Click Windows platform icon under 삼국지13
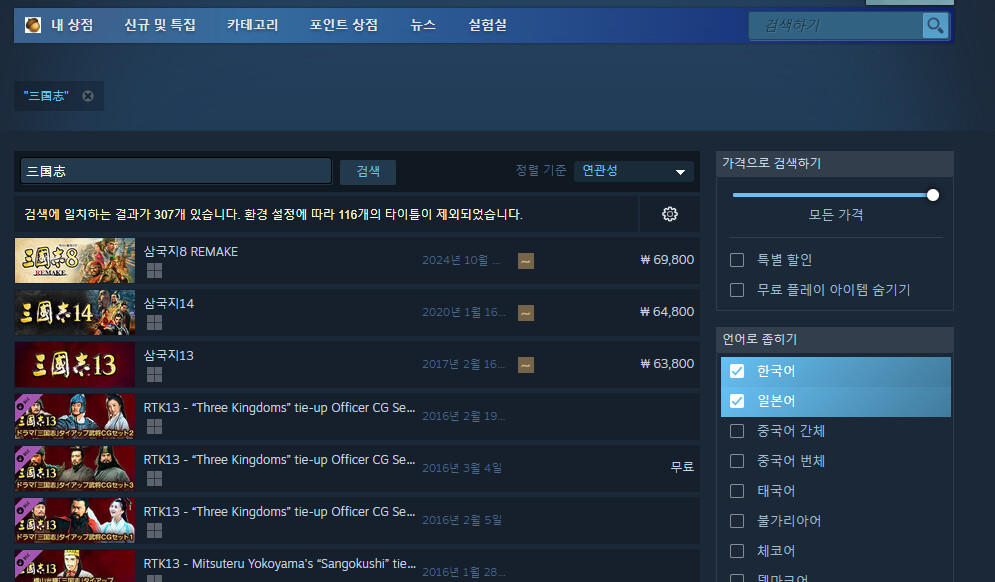 (x=154, y=375)
